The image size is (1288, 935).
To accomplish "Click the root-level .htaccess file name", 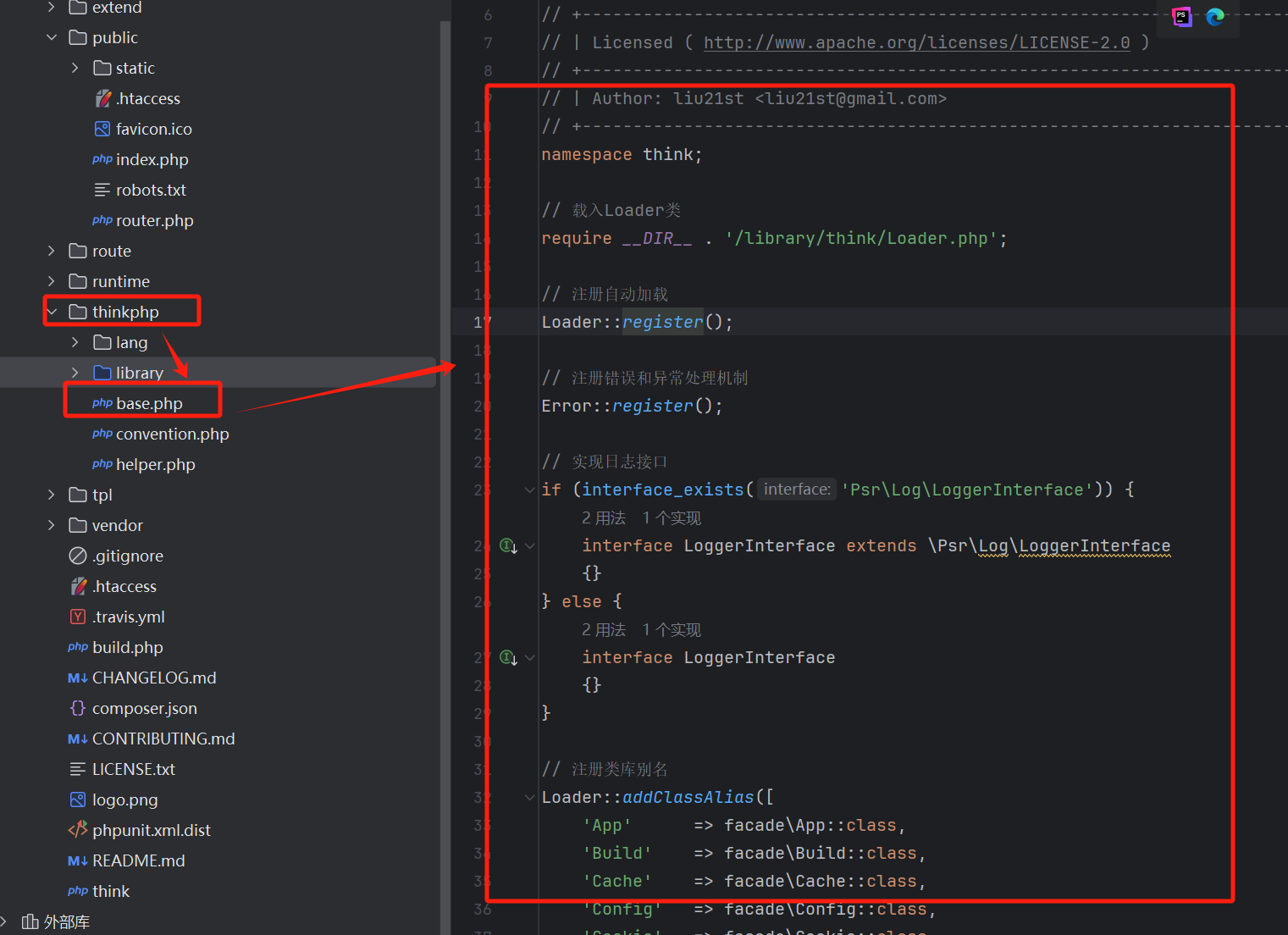I will click(x=124, y=586).
